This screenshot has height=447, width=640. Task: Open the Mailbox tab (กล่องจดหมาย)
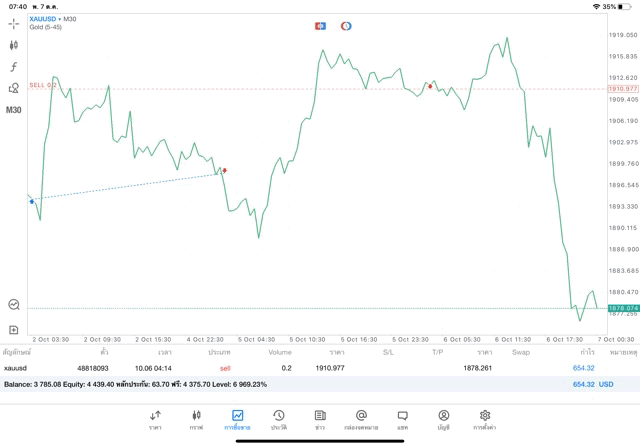click(x=361, y=418)
